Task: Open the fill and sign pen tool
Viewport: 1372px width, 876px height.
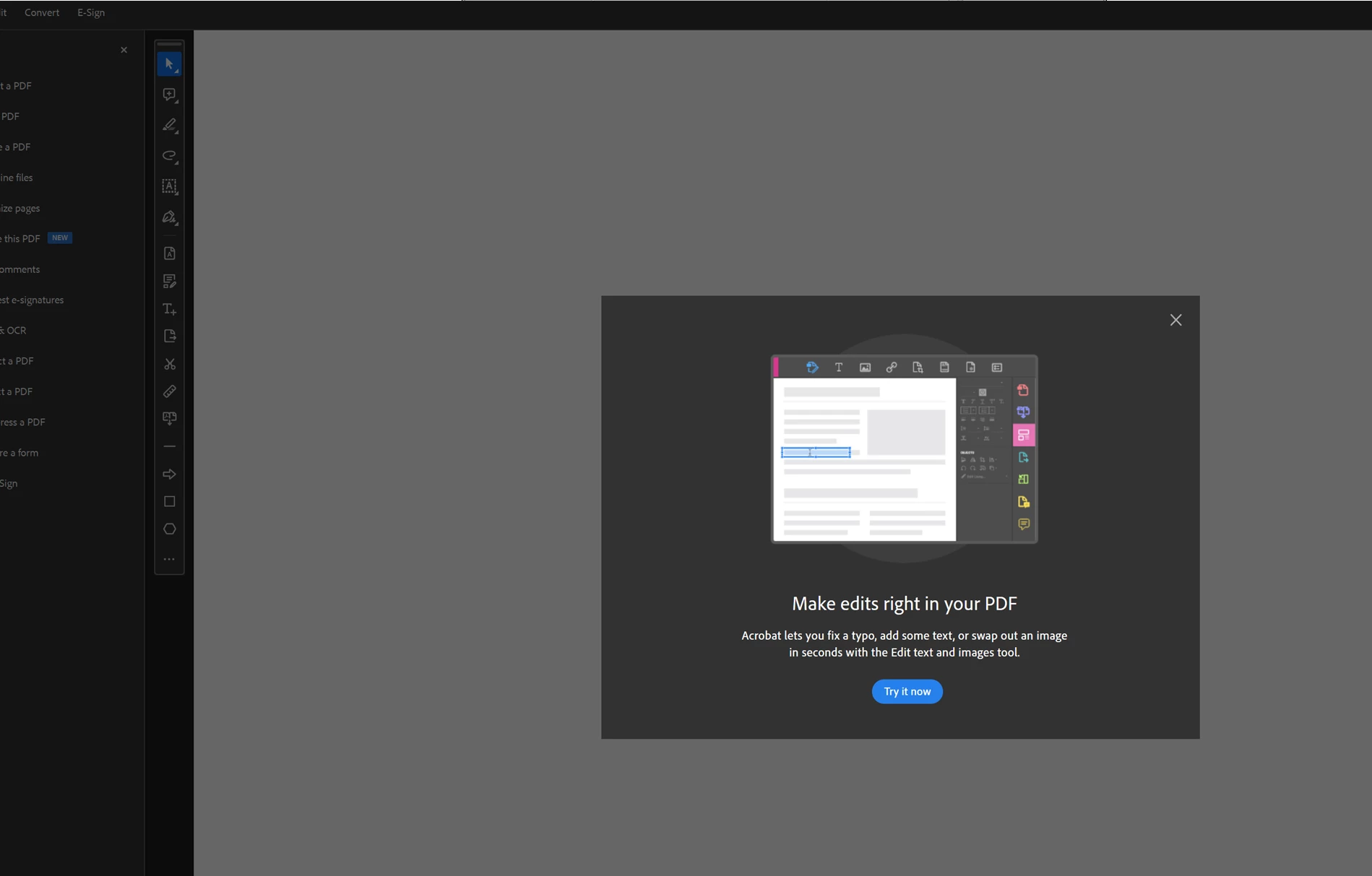Action: coord(169,217)
